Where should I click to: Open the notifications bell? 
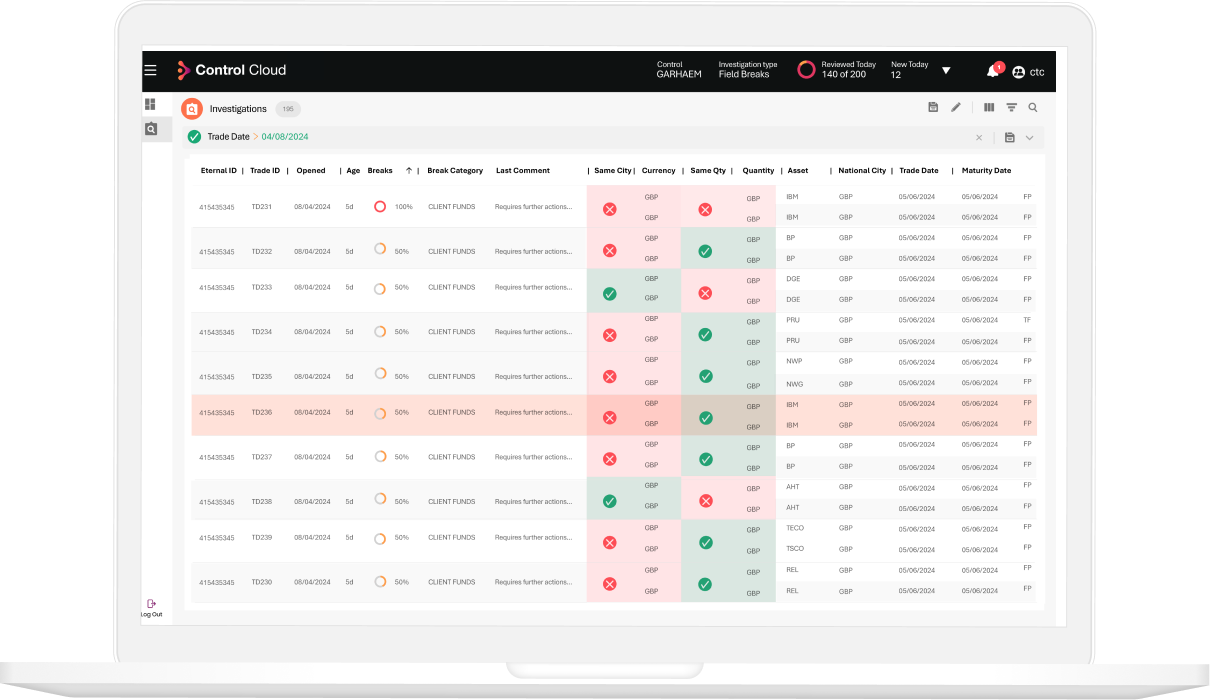click(x=993, y=71)
